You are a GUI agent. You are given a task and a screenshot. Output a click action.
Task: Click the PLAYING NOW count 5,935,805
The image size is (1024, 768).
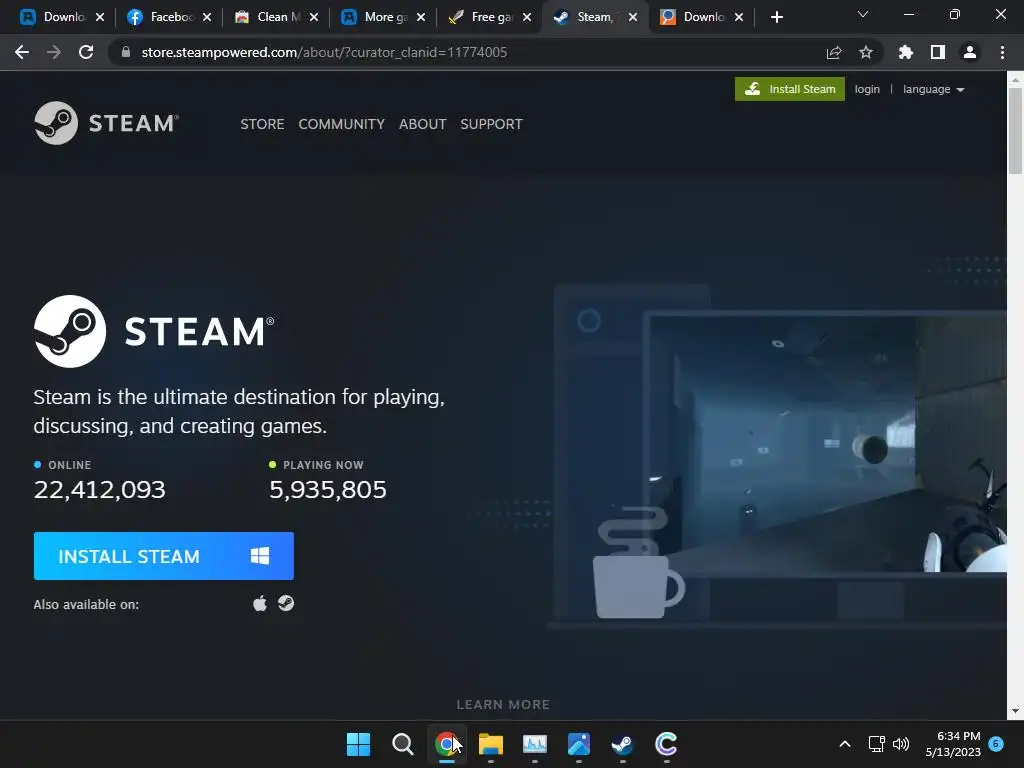coord(328,489)
